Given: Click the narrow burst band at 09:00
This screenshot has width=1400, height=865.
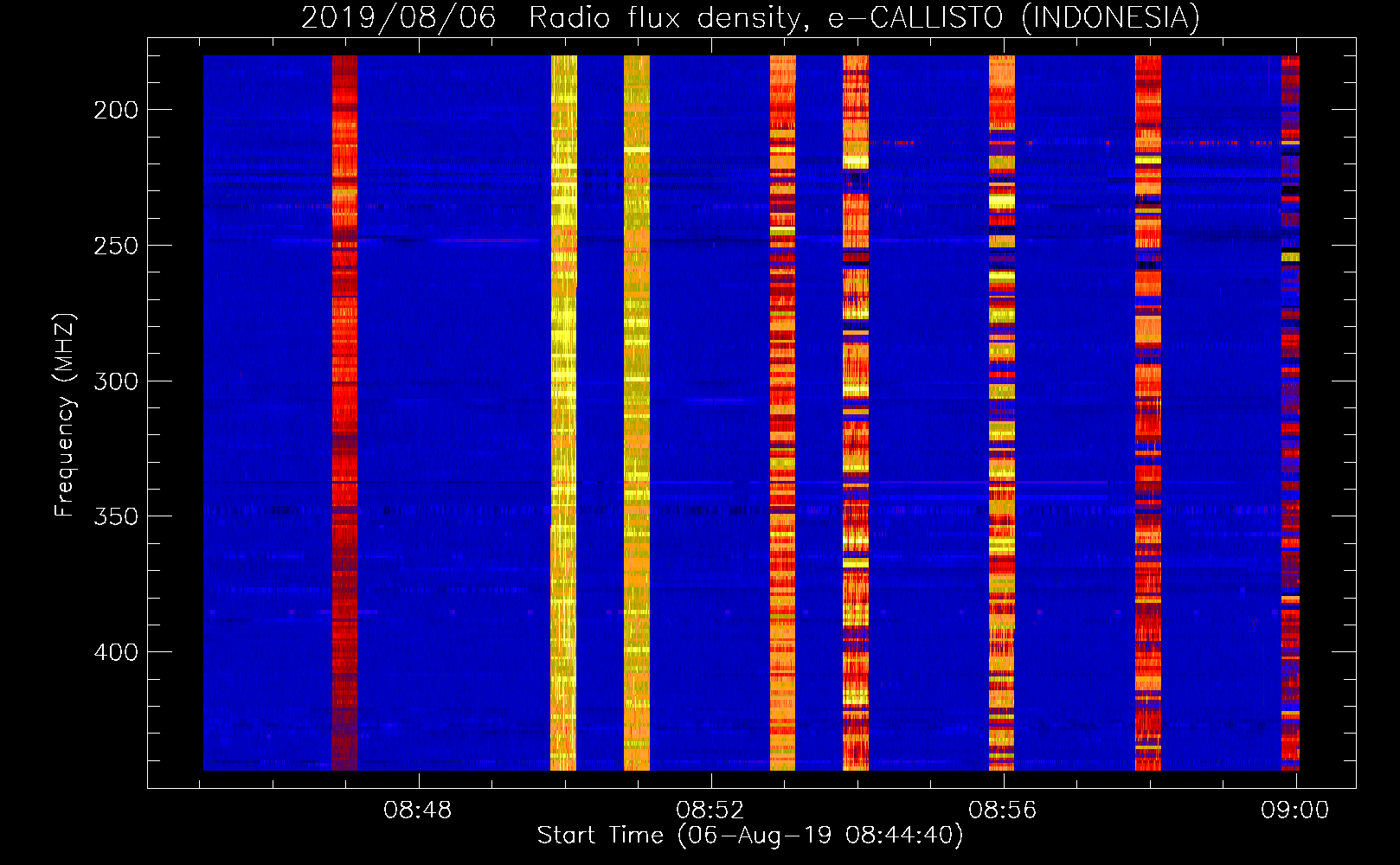Looking at the screenshot, I should pos(1290,413).
